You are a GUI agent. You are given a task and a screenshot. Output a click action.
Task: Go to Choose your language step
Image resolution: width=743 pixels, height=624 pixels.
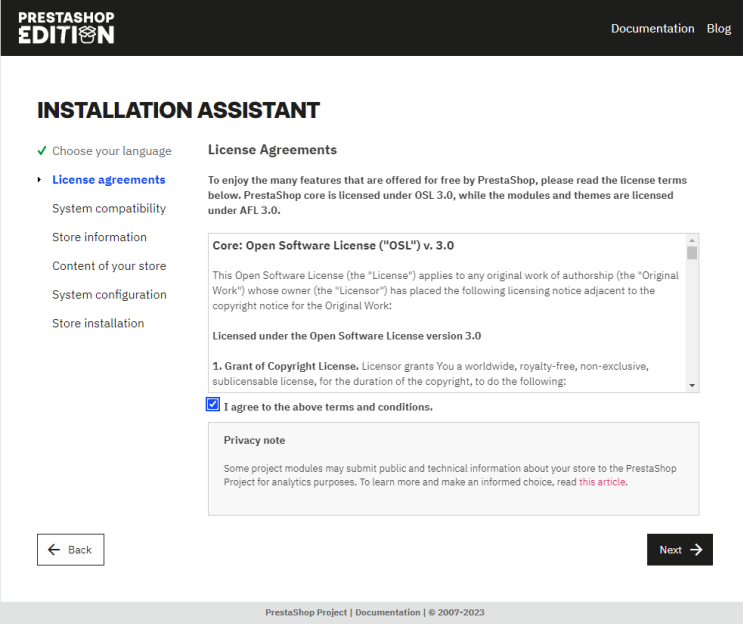111,151
